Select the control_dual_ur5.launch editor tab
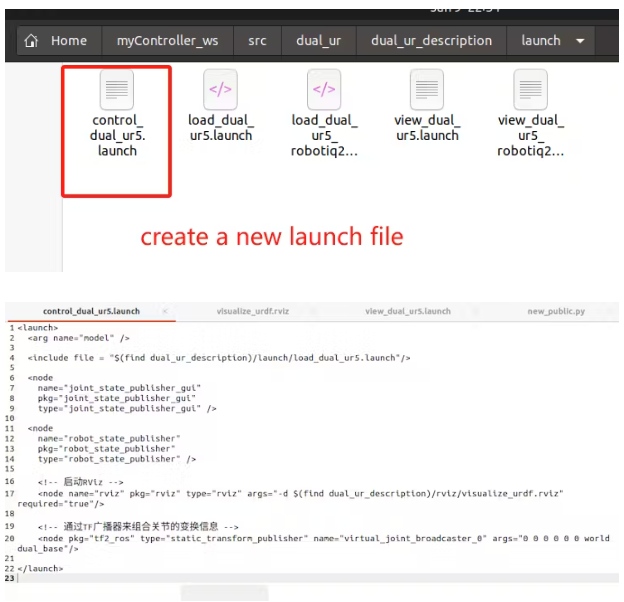624x602 pixels. pos(91,311)
